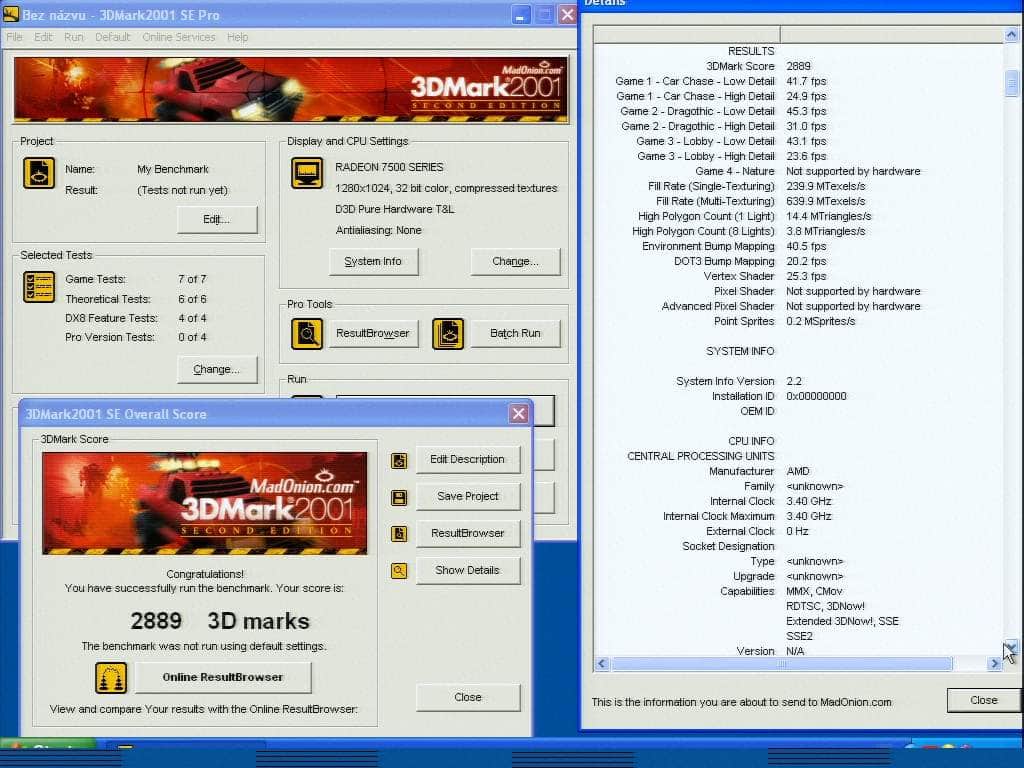Click Close in the Overall Score dialog
Screen dimensions: 1024x768
coord(468,697)
